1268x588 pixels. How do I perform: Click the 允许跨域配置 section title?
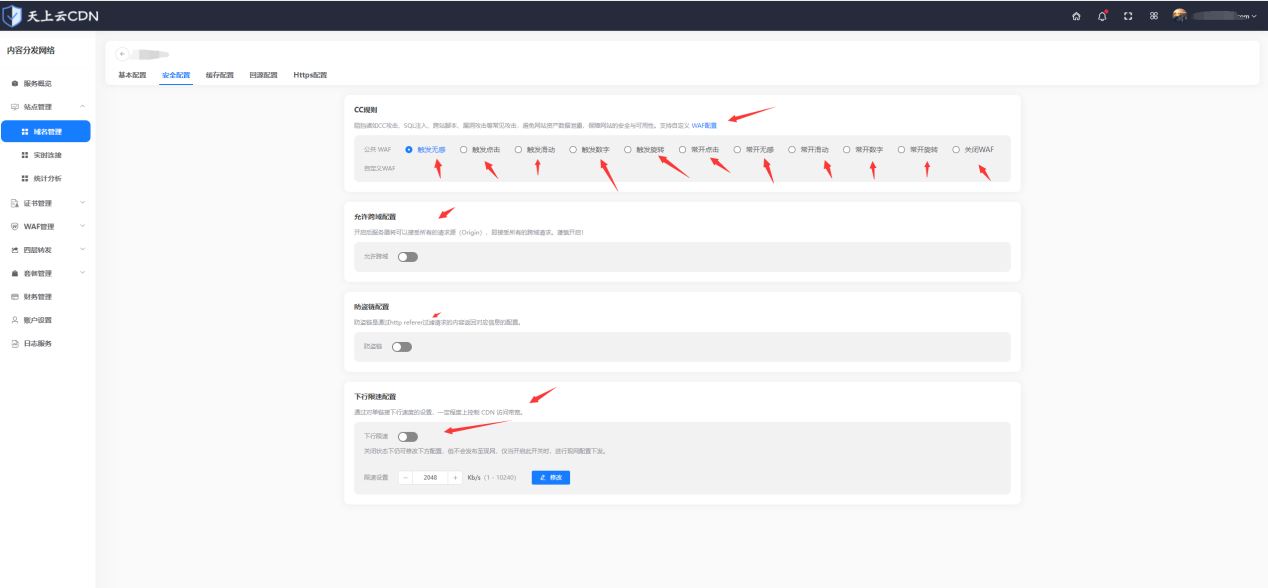375,217
